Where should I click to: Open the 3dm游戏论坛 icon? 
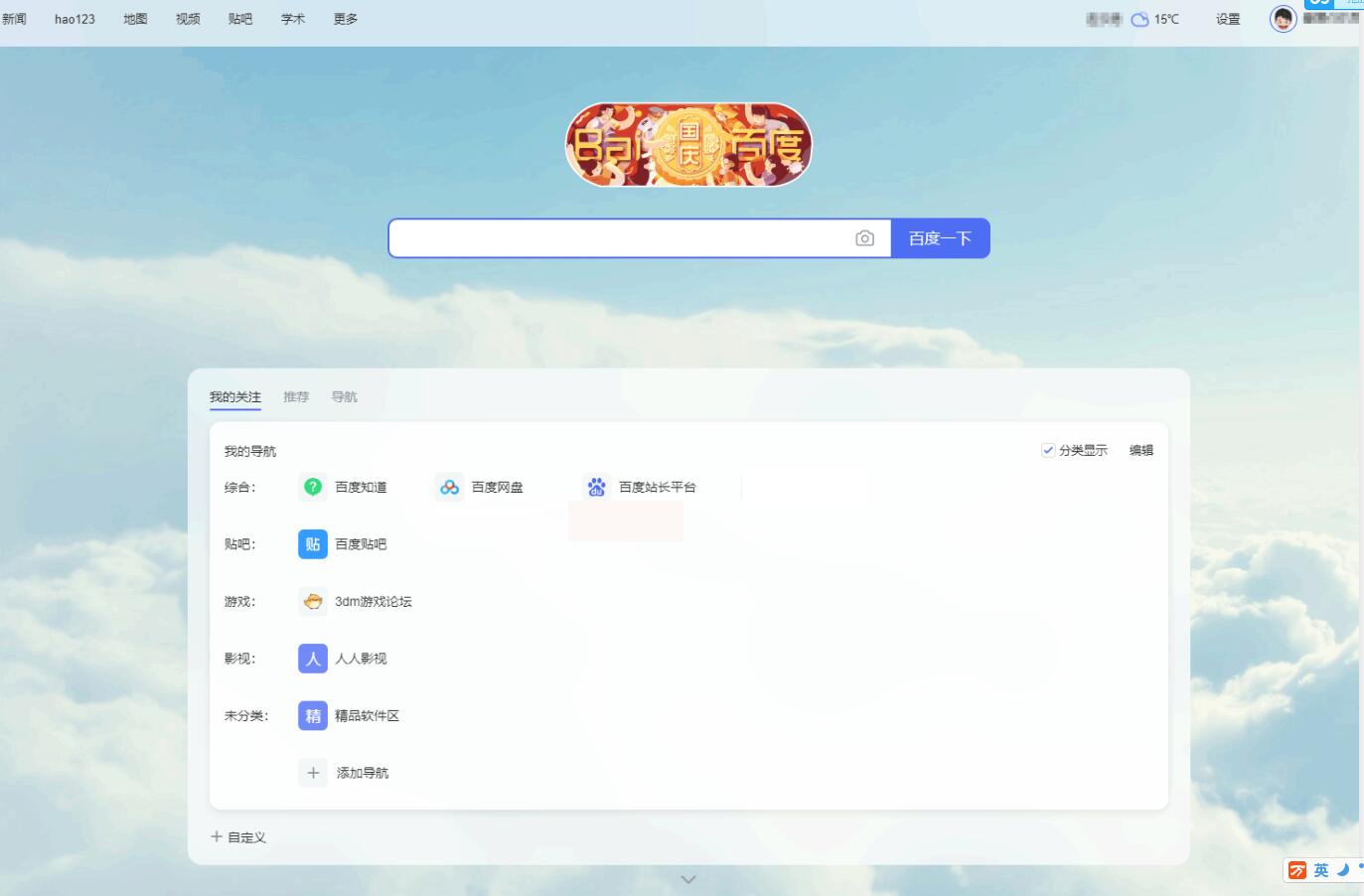(313, 601)
